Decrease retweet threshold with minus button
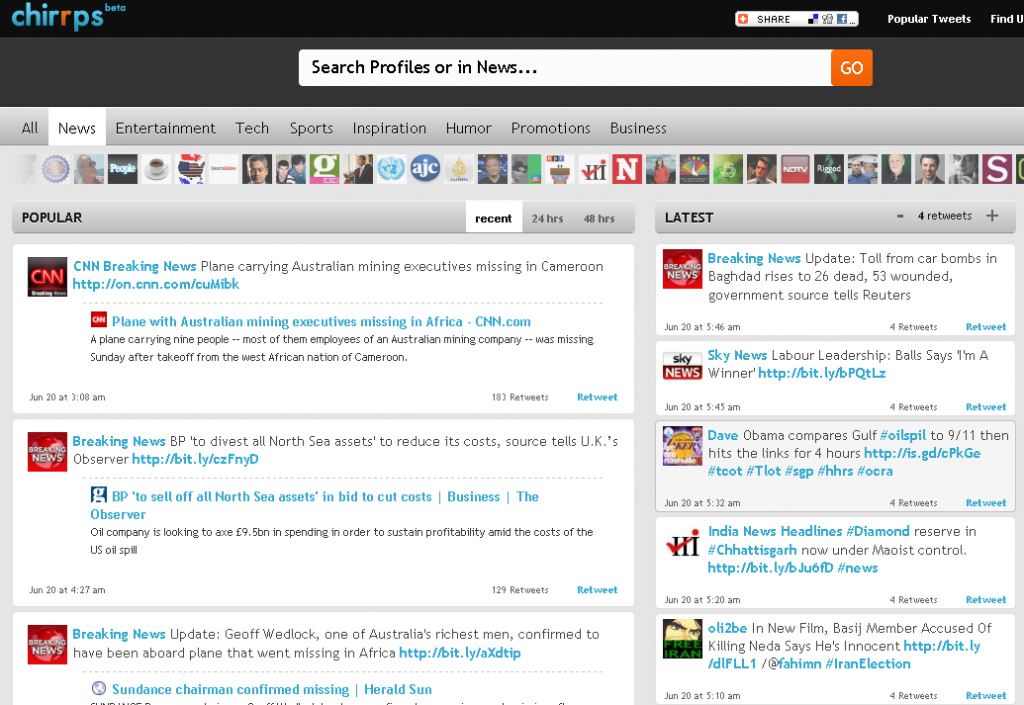The height and width of the screenshot is (705, 1024). click(900, 216)
